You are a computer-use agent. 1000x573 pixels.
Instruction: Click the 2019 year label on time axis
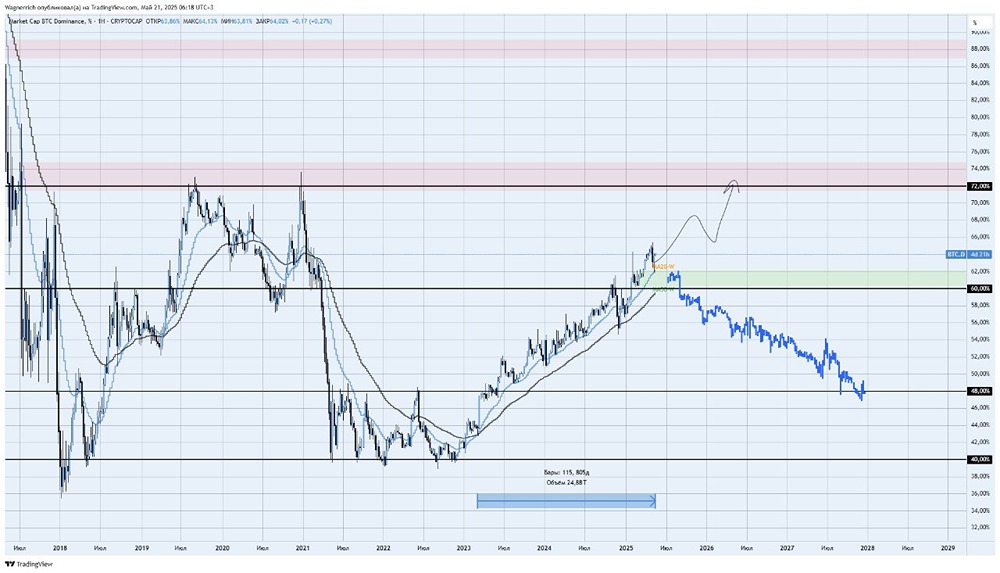tap(142, 548)
